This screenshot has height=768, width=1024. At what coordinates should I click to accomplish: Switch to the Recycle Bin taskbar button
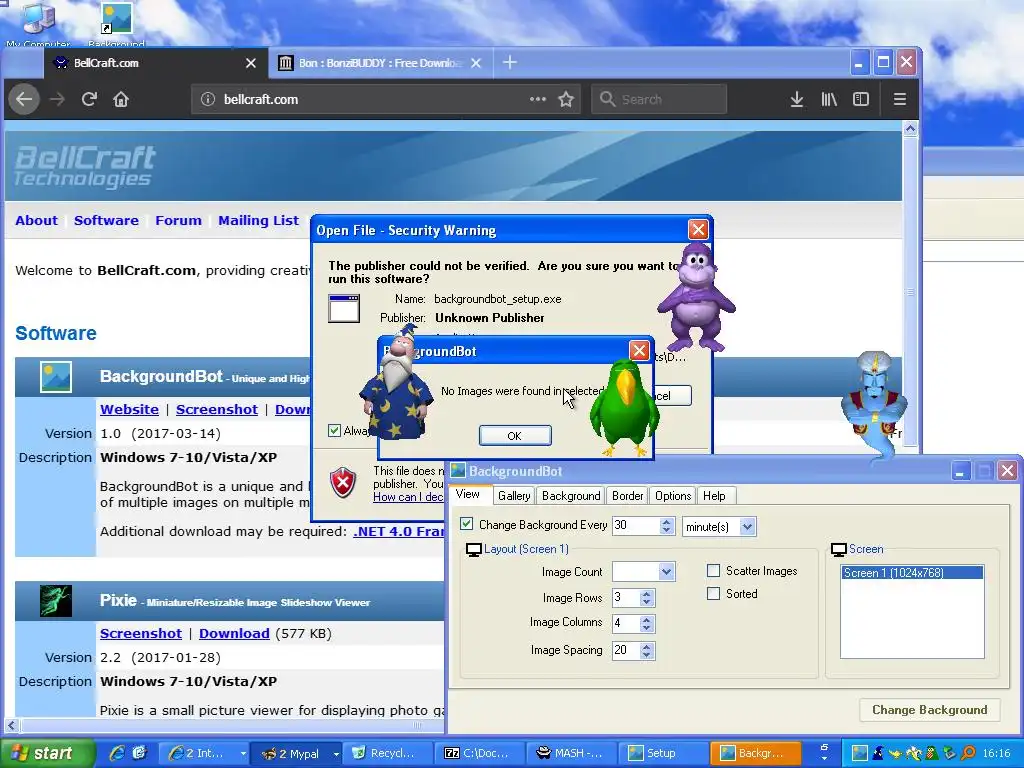(x=387, y=753)
